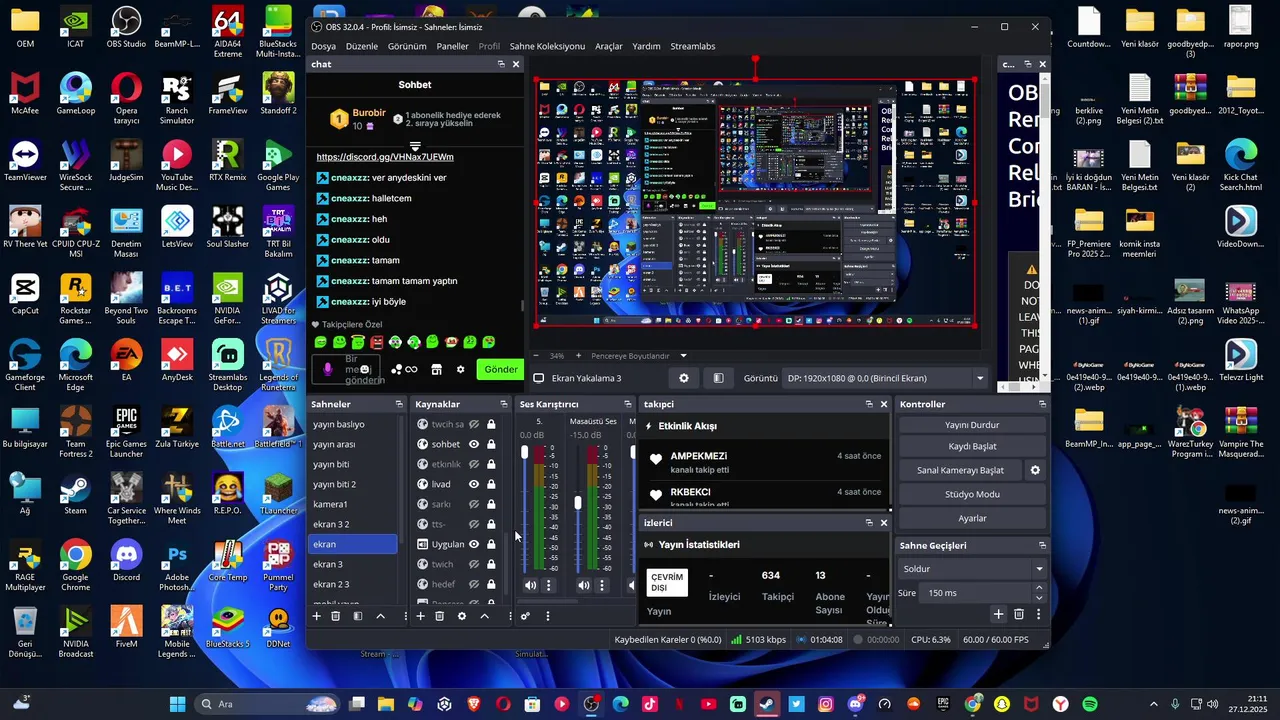Click the Ara search box on taskbar
Viewport: 1280px width, 720px height.
267,704
